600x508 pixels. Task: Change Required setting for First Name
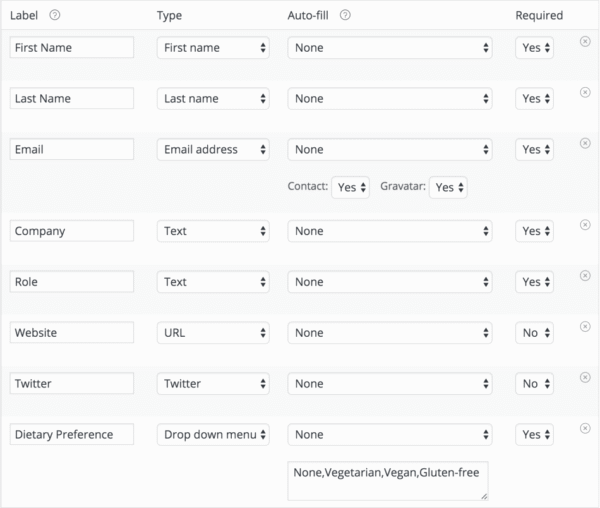pos(535,47)
